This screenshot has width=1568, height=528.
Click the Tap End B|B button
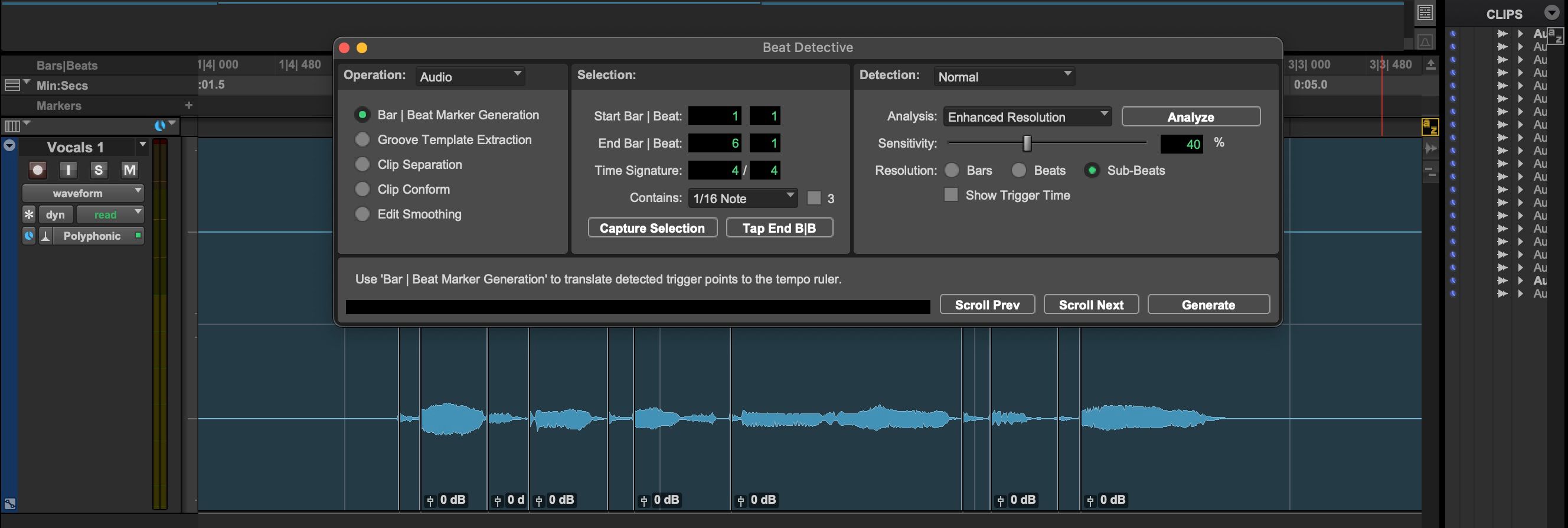point(779,228)
